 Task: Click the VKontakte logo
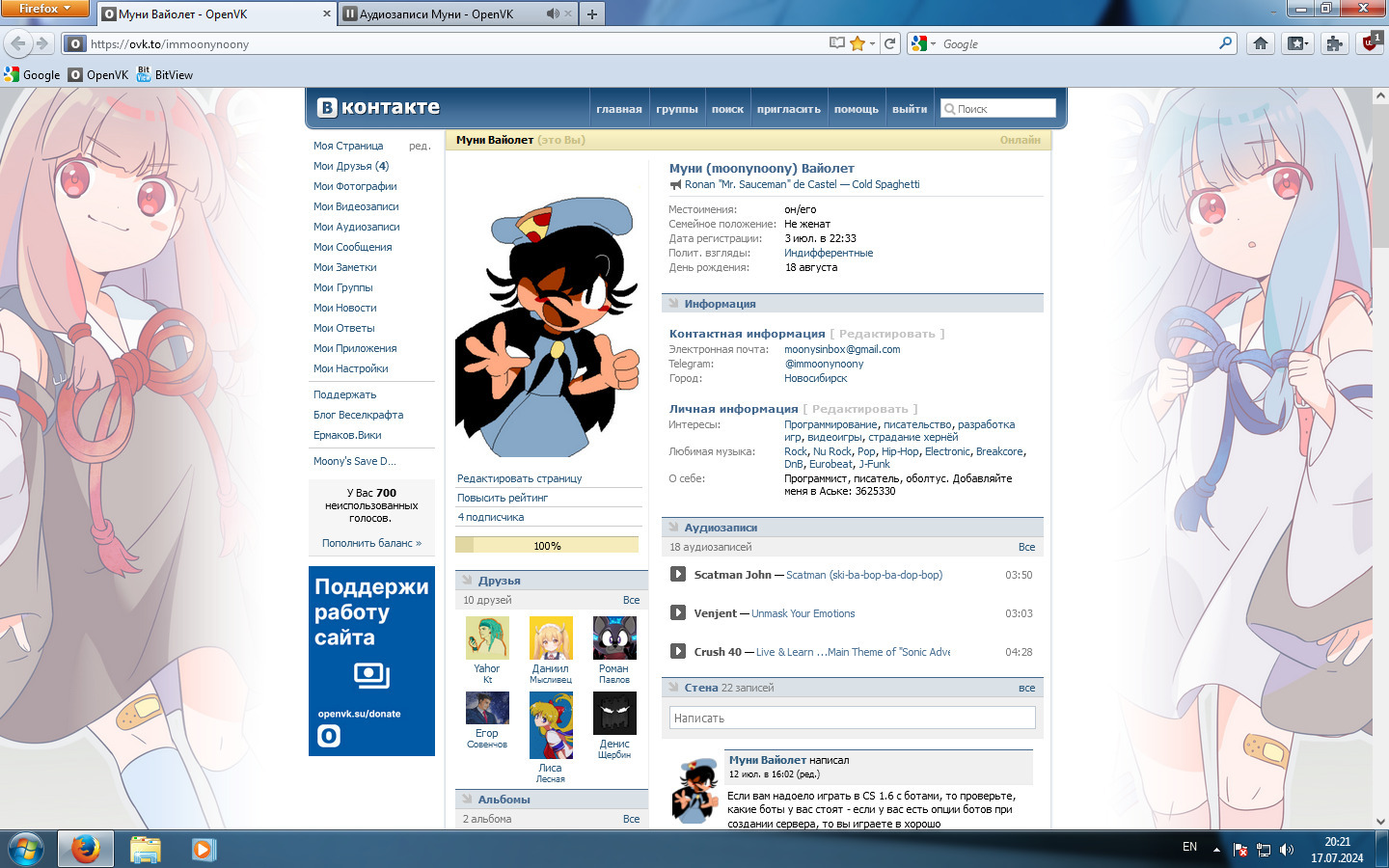[379, 107]
